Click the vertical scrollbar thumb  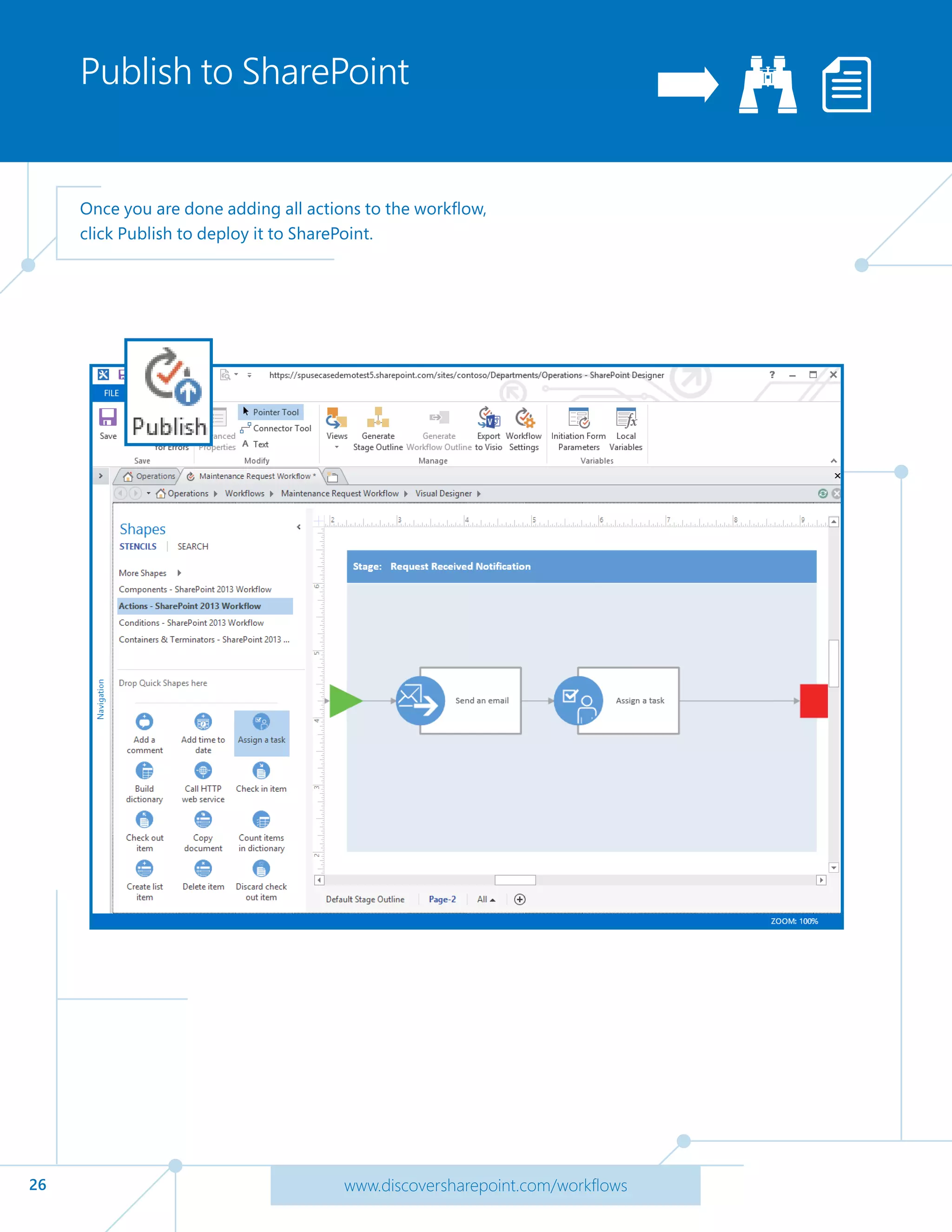pos(833,663)
